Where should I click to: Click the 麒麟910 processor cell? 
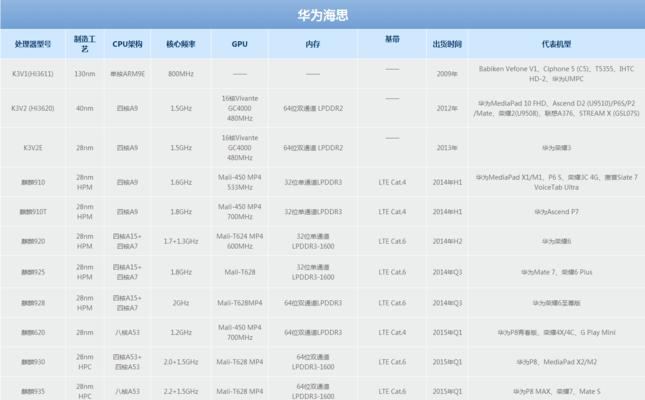[33, 182]
